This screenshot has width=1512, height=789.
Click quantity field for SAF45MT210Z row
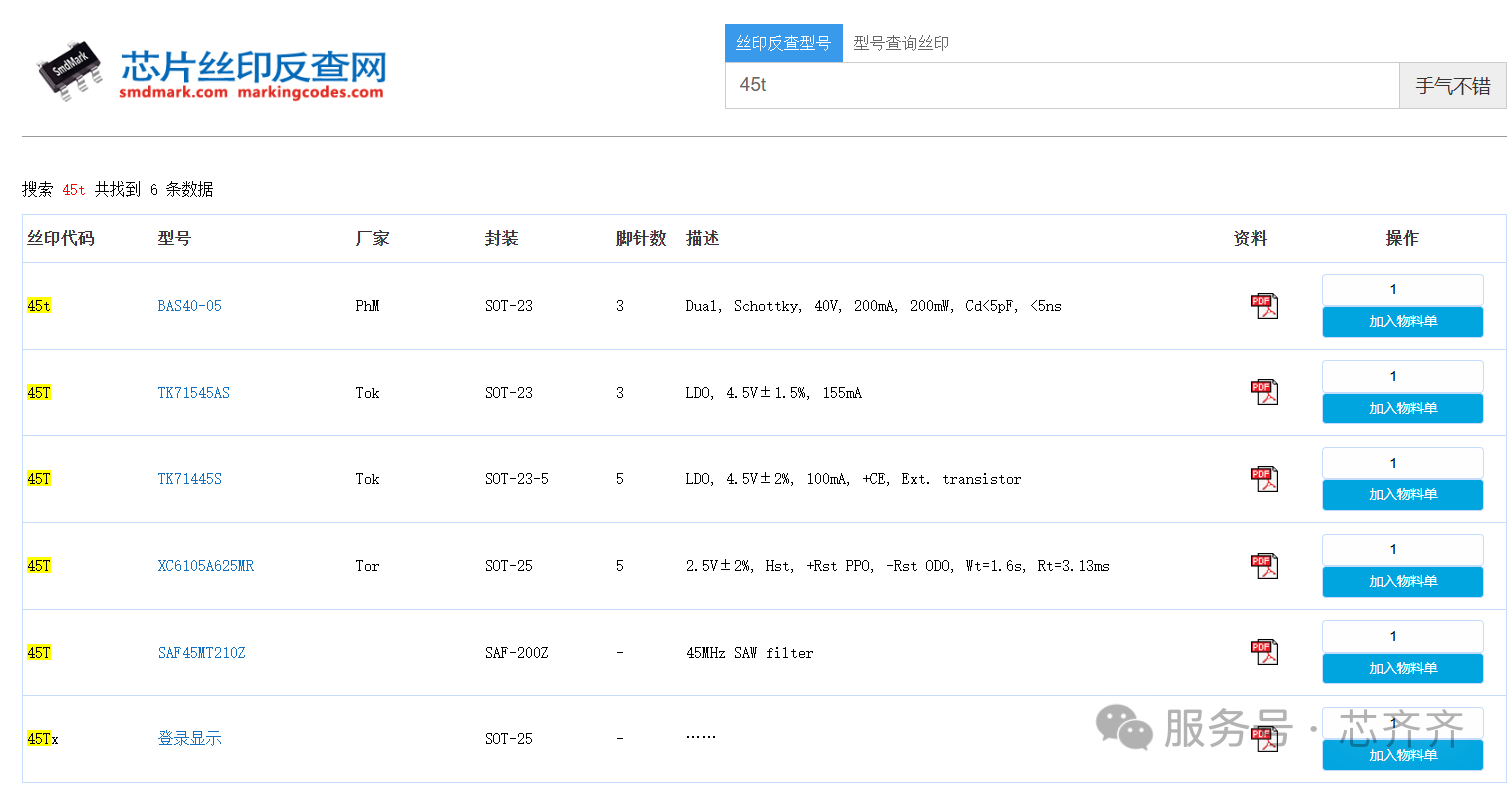point(1403,636)
